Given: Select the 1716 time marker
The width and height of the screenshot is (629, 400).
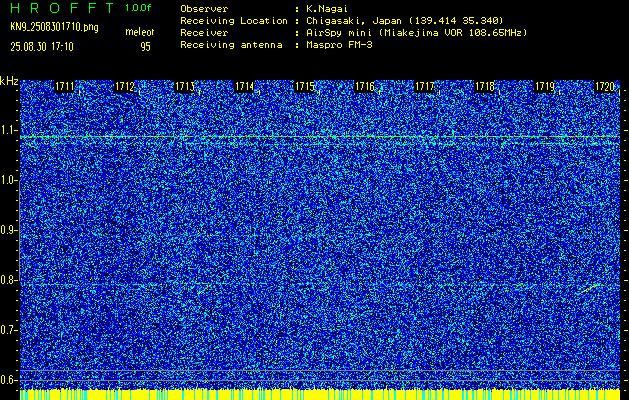Looking at the screenshot, I should pos(365,86).
